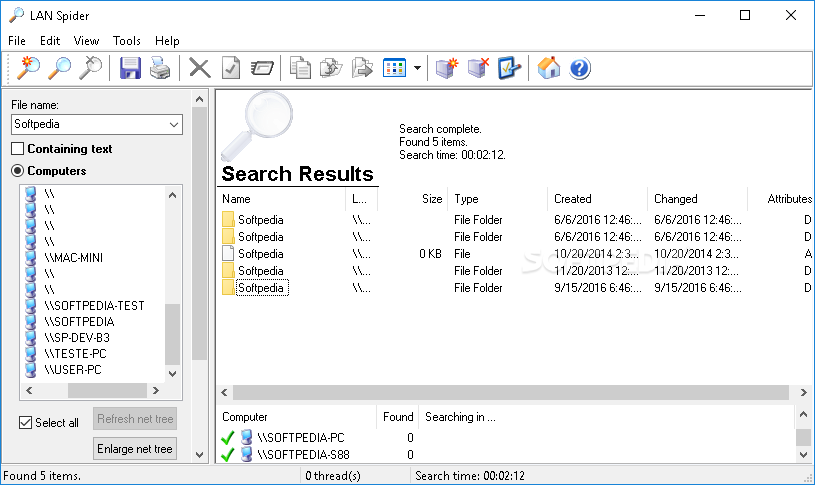Select \\SP-DEV-B3 in the computers list

(x=77, y=338)
